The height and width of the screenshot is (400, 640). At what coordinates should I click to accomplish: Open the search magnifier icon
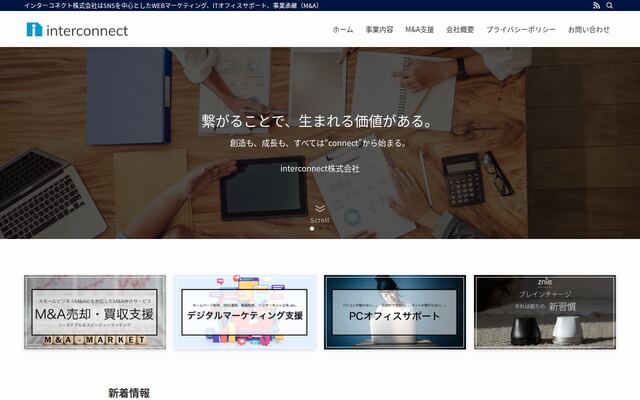[609, 5]
